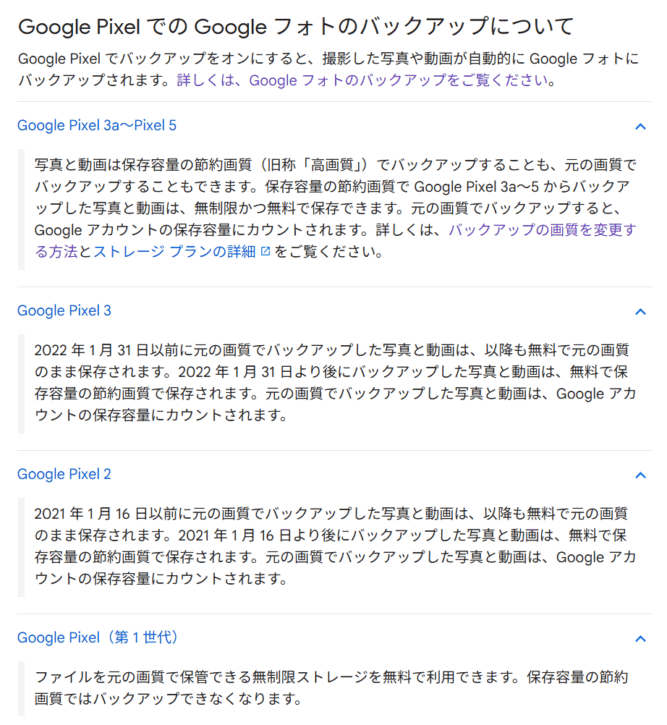Click the external-link icon after ストレージ プランの詳細
Image resolution: width=667 pixels, height=725 pixels.
pyautogui.click(x=265, y=252)
